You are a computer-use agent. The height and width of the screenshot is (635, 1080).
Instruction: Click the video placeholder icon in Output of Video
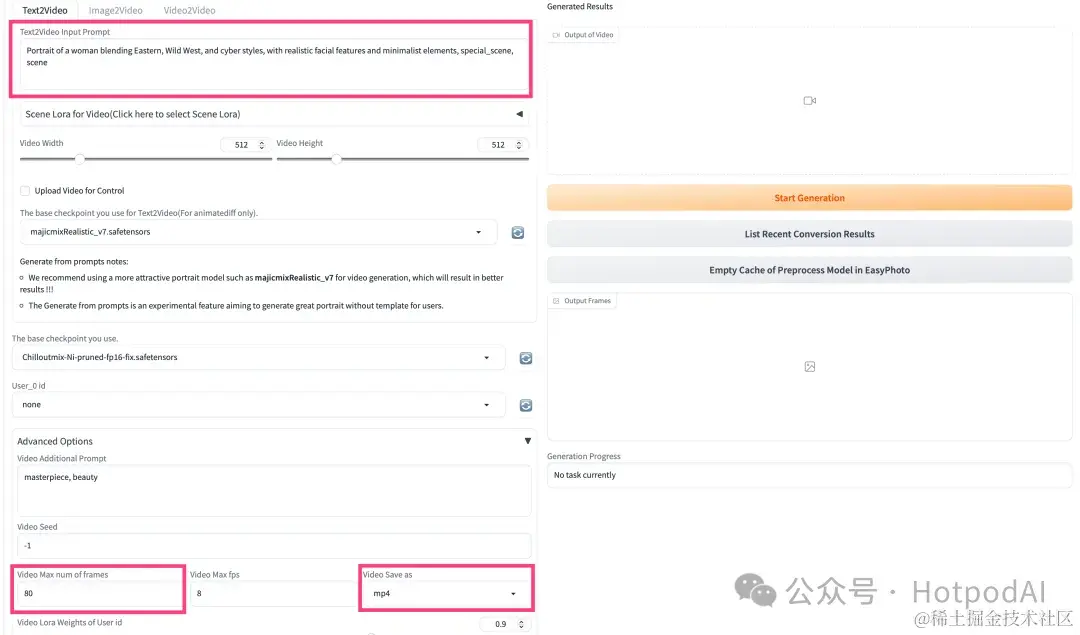(x=809, y=101)
